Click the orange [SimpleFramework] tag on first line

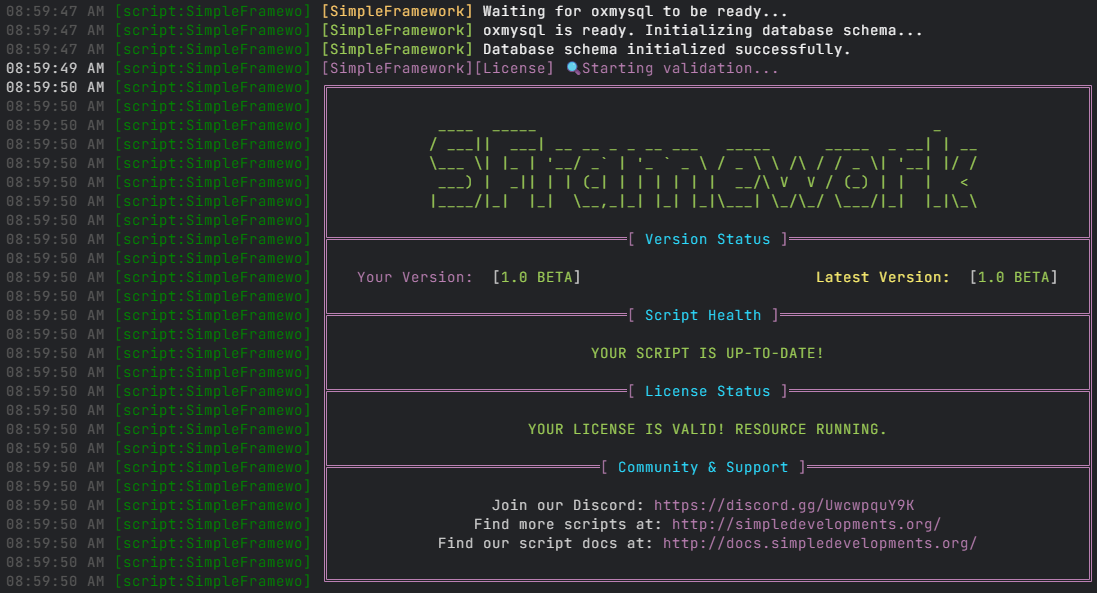397,11
